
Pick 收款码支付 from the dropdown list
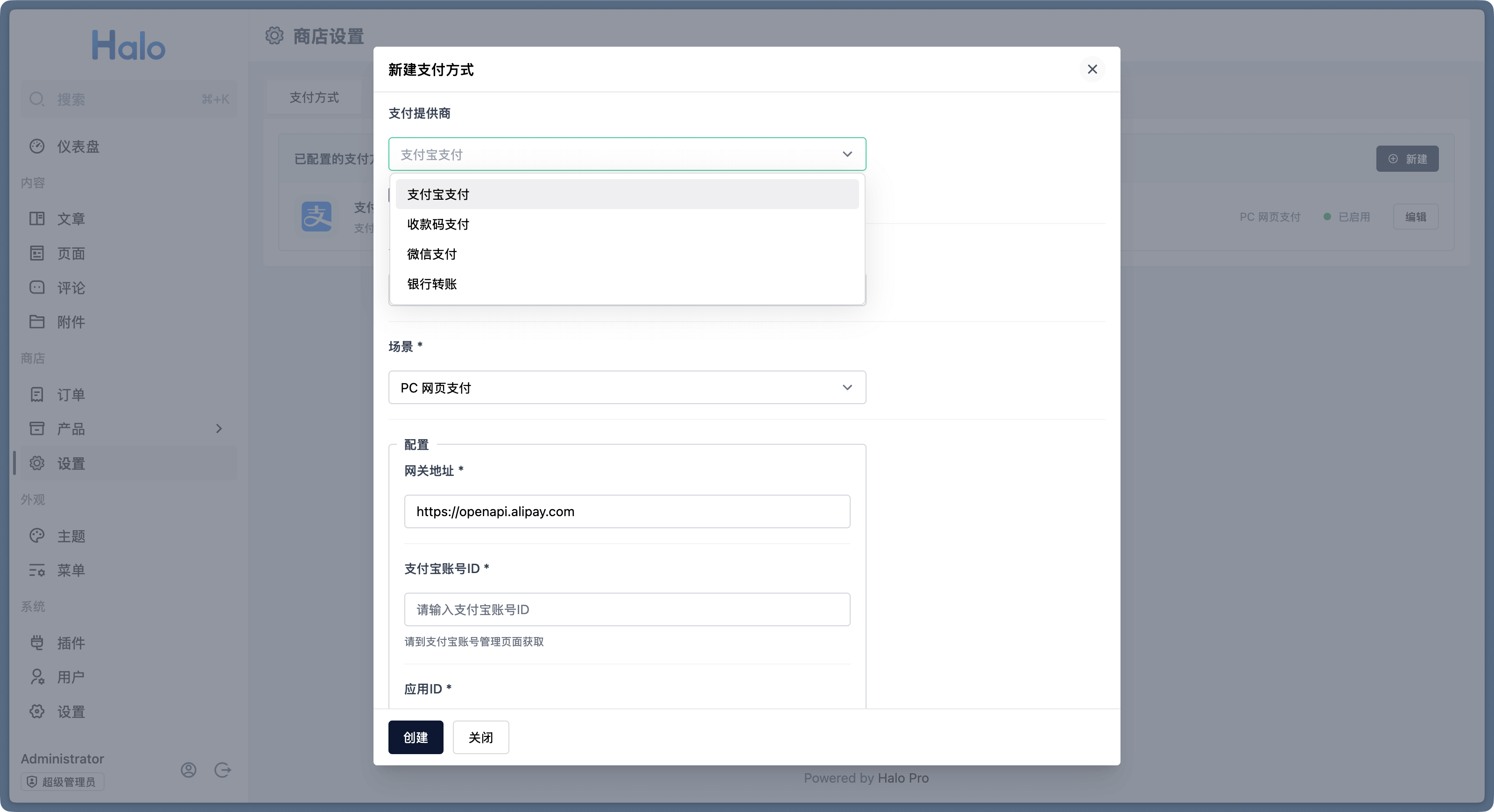coord(438,224)
